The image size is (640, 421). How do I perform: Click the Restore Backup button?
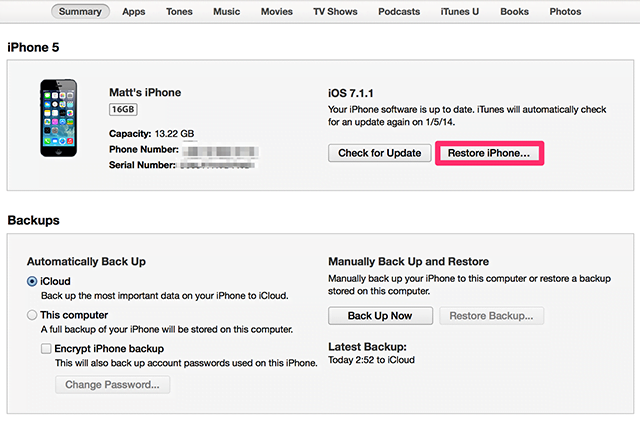pos(491,316)
